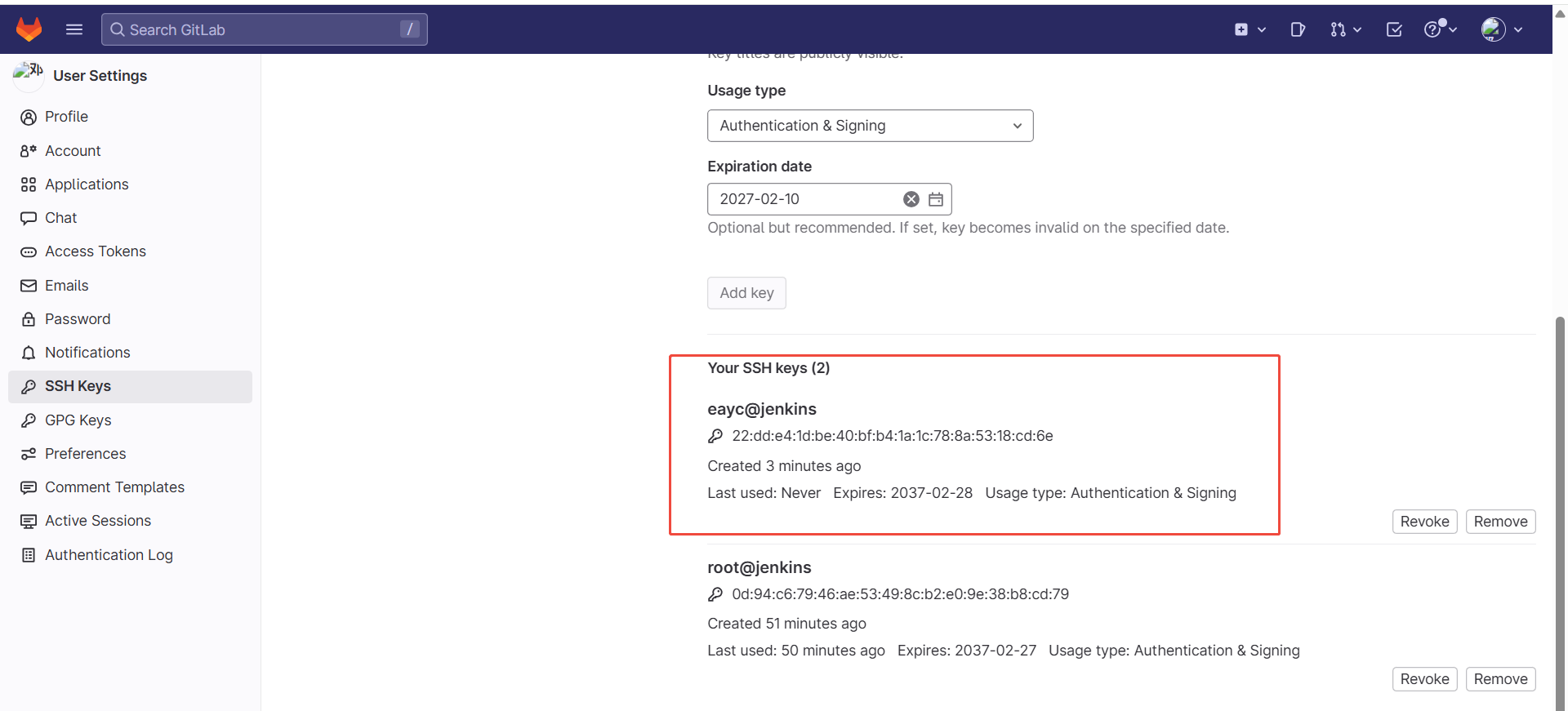Click the Preferences sliders icon
This screenshot has width=1568, height=711.
[x=29, y=454]
